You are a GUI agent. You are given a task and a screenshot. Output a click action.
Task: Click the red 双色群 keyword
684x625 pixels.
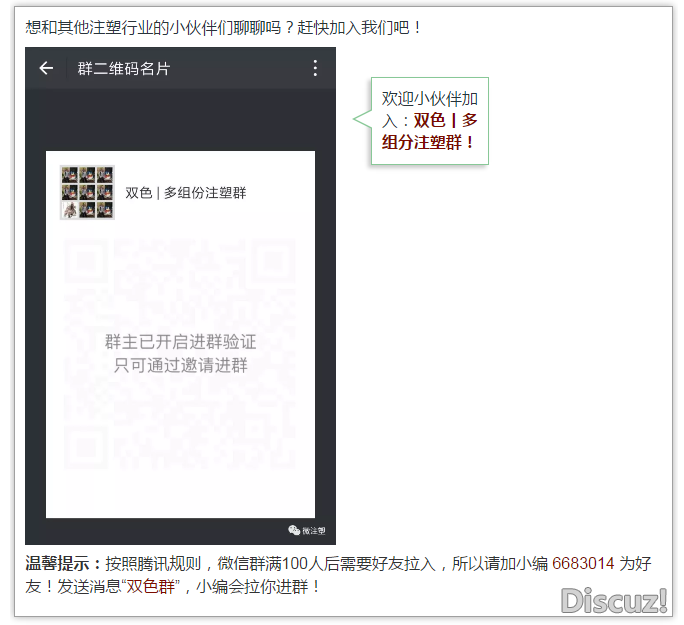151,586
